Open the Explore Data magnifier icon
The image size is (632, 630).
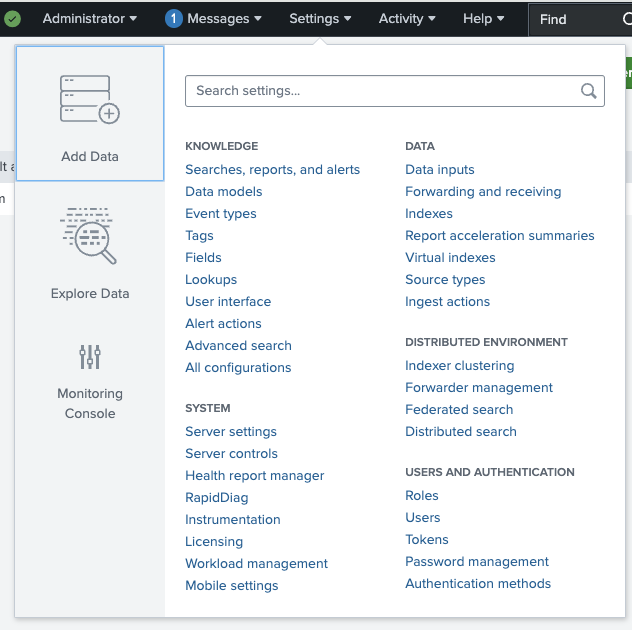tap(90, 236)
